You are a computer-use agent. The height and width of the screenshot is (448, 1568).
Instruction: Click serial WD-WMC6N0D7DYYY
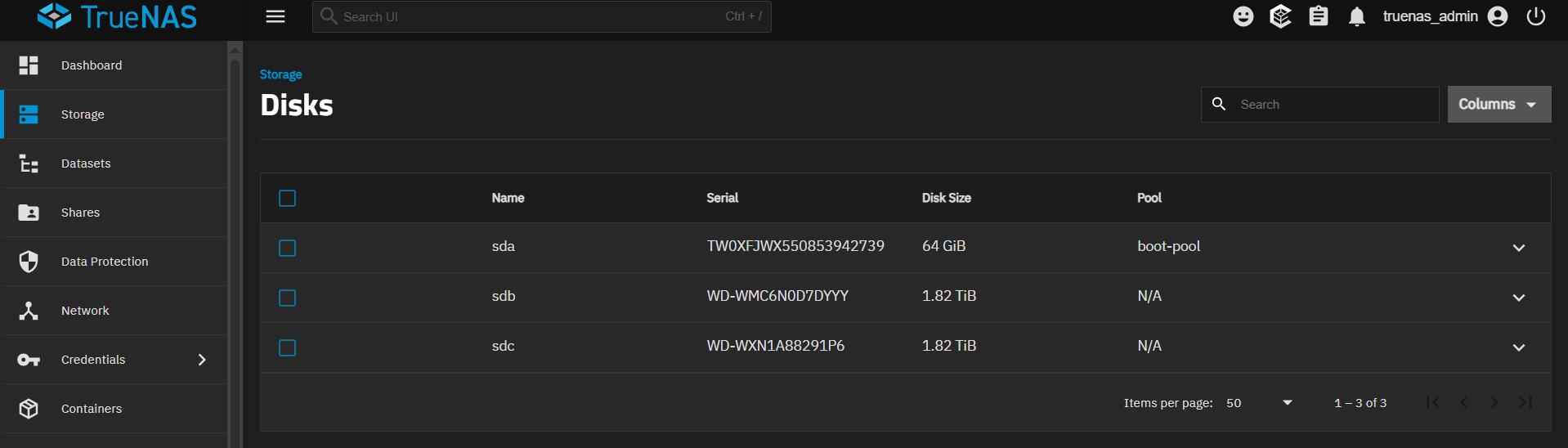(x=777, y=296)
